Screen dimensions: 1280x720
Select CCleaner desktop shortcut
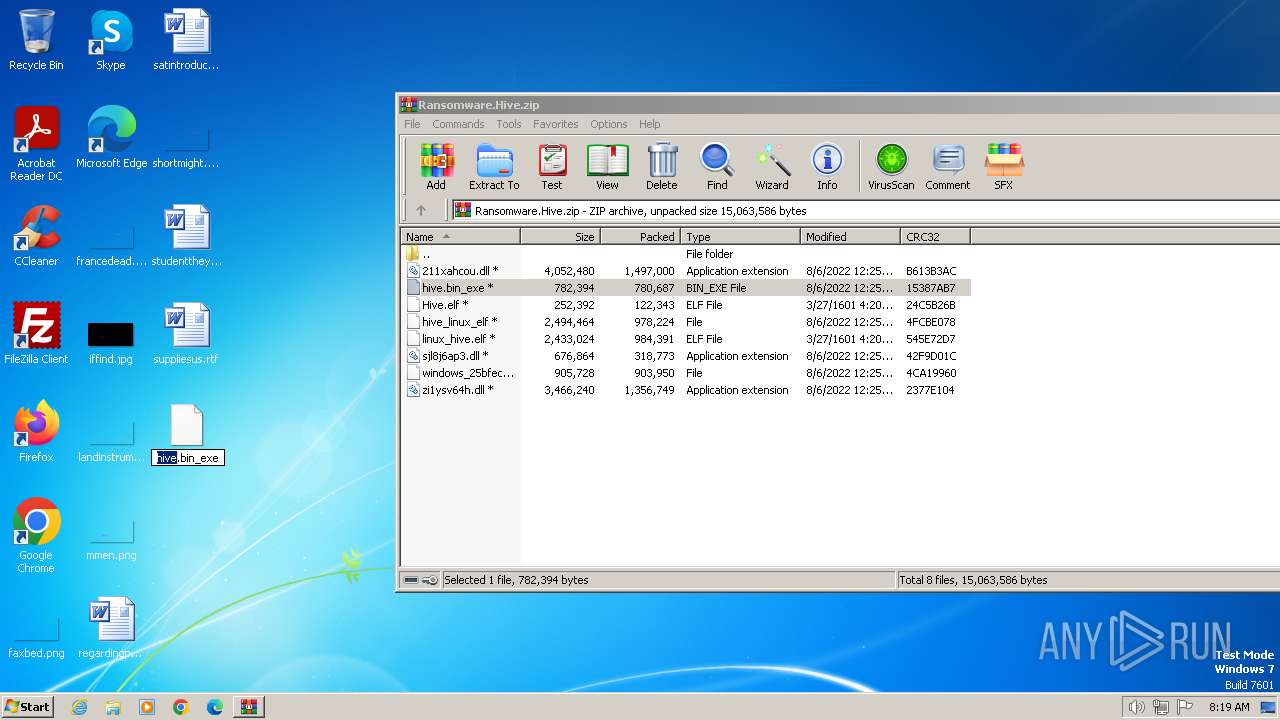coord(36,236)
